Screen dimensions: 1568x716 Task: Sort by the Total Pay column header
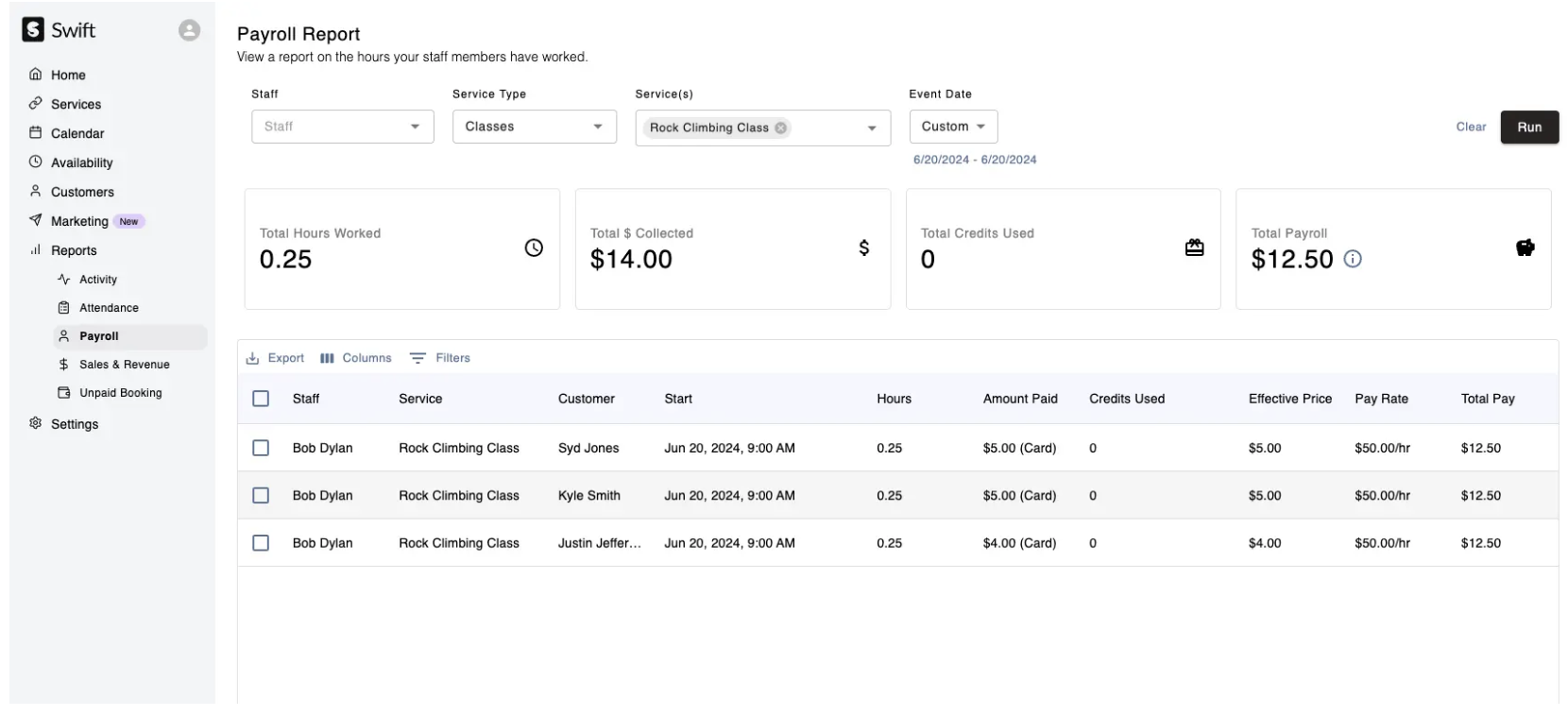pos(1487,399)
